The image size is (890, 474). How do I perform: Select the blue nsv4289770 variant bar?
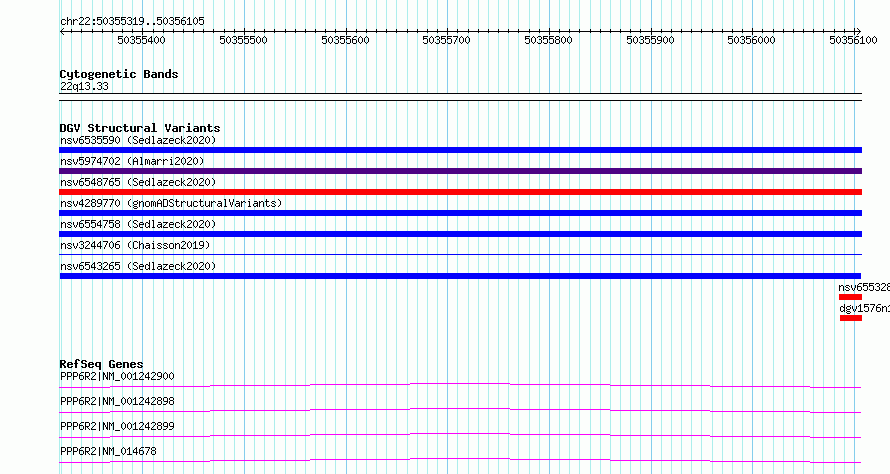pyautogui.click(x=460, y=213)
